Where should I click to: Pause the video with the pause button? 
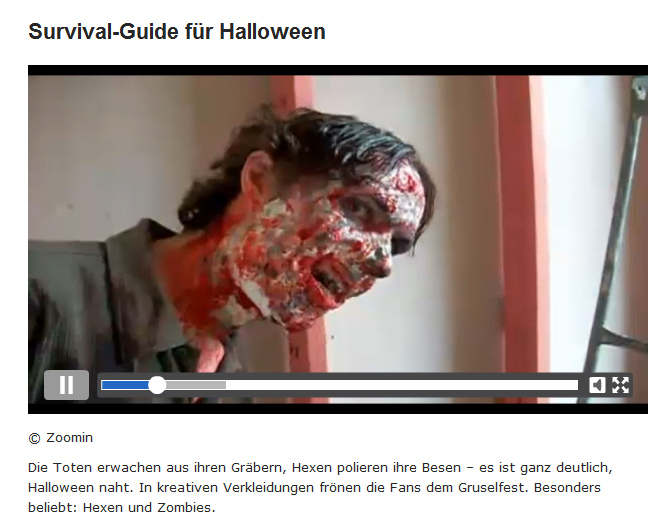[66, 385]
